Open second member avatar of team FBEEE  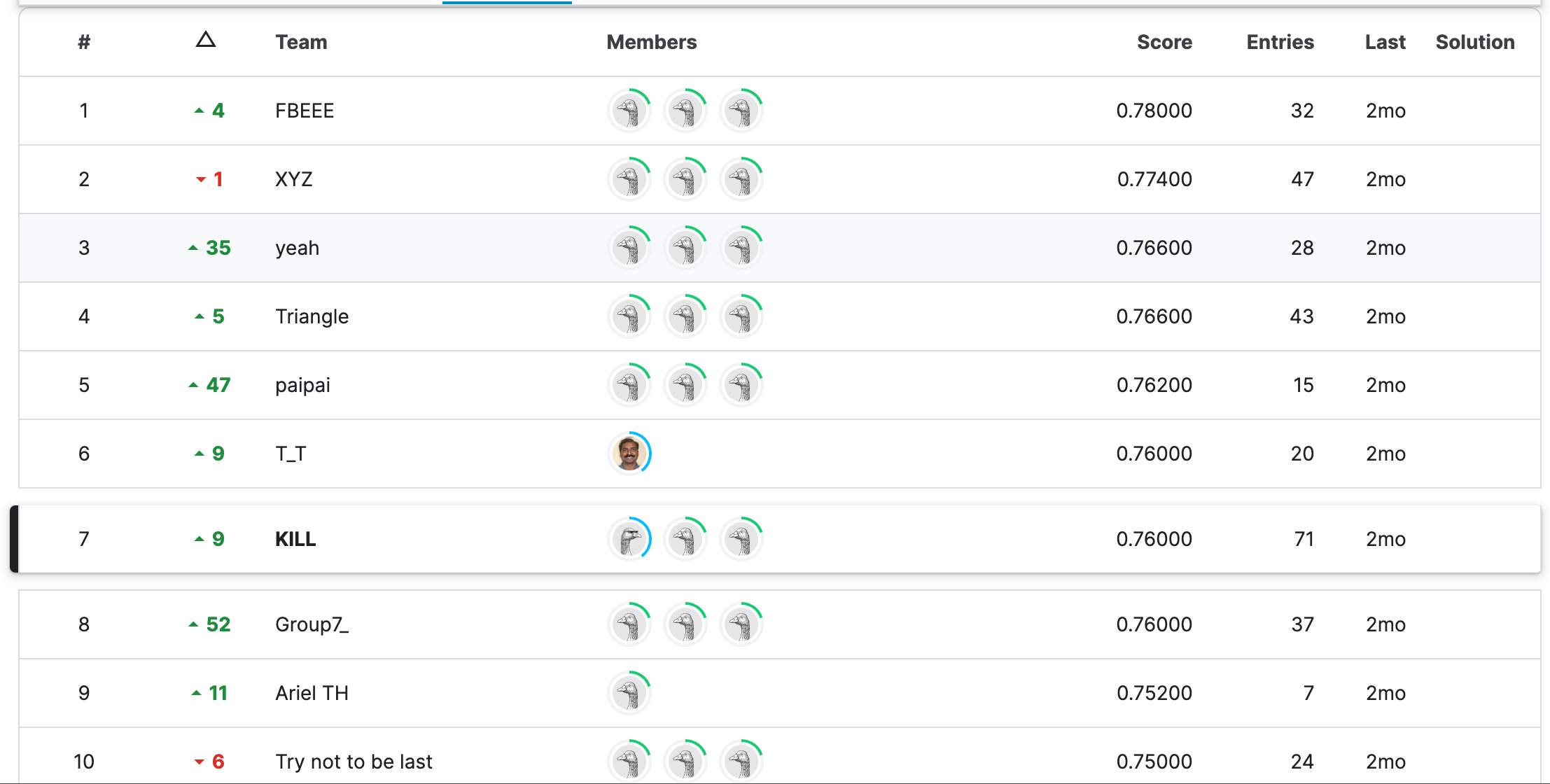click(x=685, y=111)
